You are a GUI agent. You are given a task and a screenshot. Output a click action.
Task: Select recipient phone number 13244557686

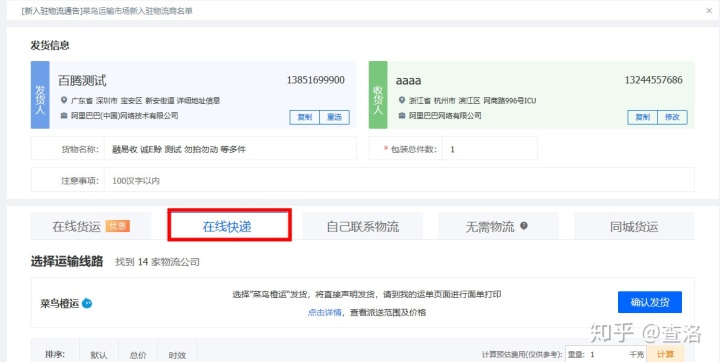click(x=653, y=80)
